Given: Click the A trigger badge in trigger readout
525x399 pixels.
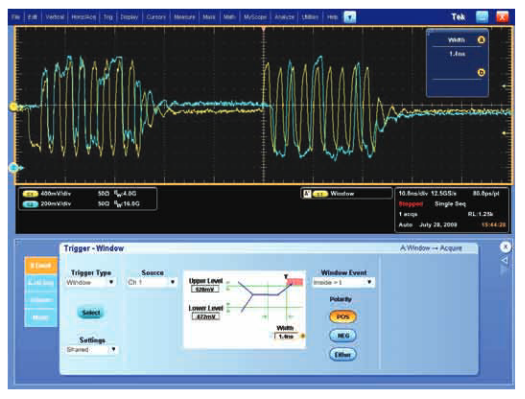Looking at the screenshot, I should click(307, 193).
